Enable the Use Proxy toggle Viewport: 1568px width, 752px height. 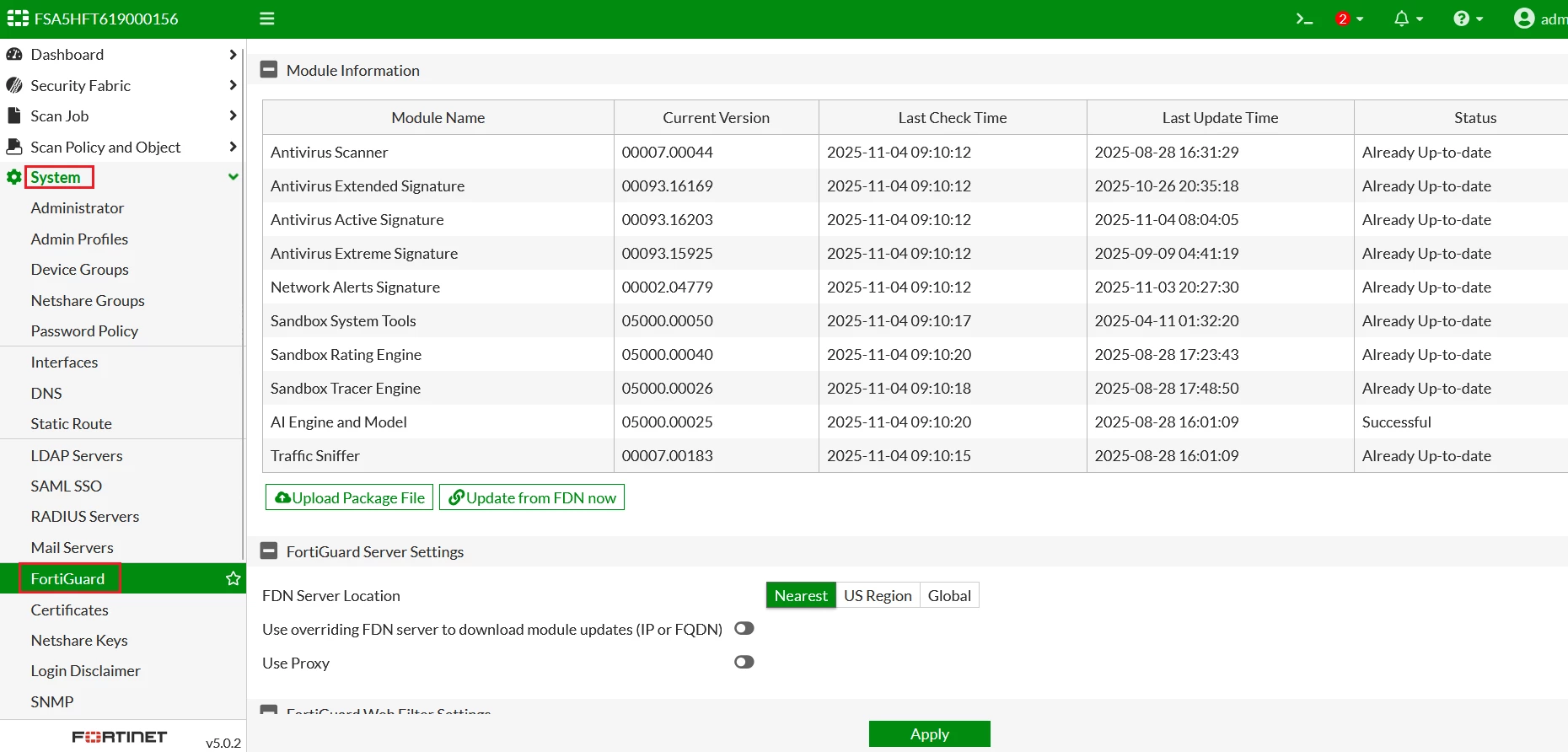[x=744, y=663]
